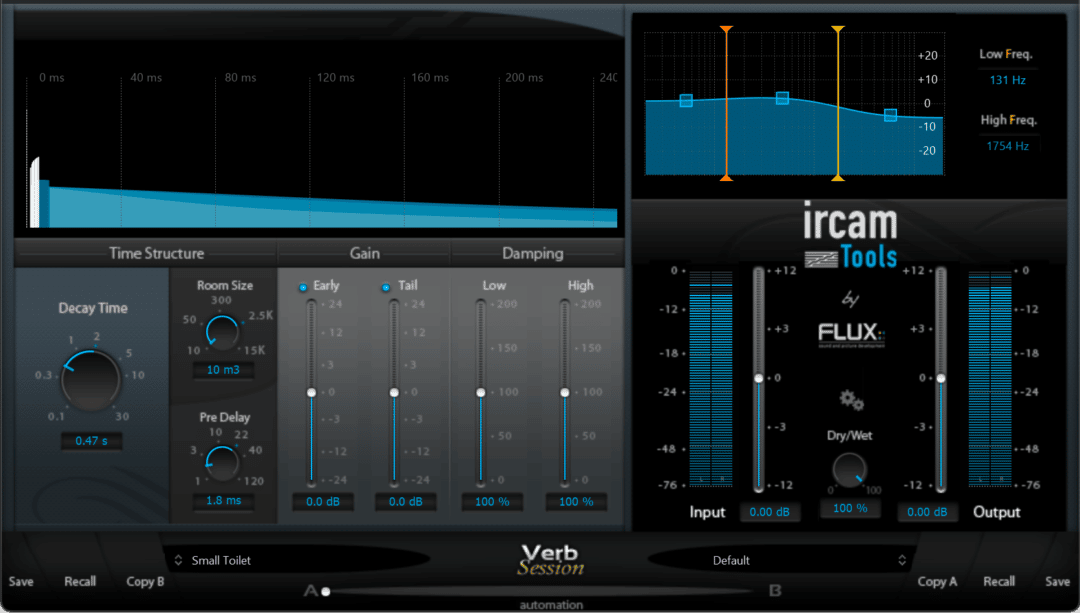Enable the Tail gain toggle
The width and height of the screenshot is (1080, 613).
pyautogui.click(x=388, y=285)
